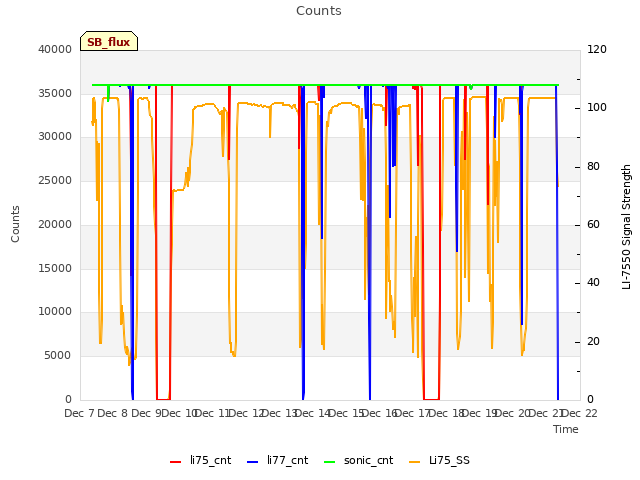Click the 10000 left axis tick label
640x480 pixels.
pos(55,312)
